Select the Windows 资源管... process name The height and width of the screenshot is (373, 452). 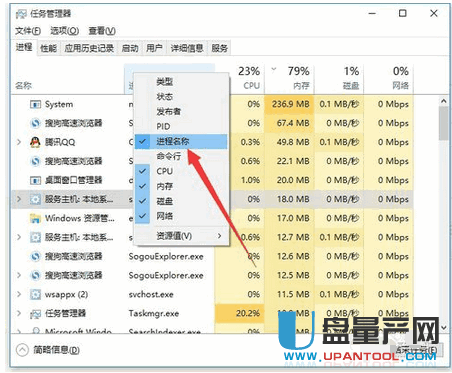80,218
